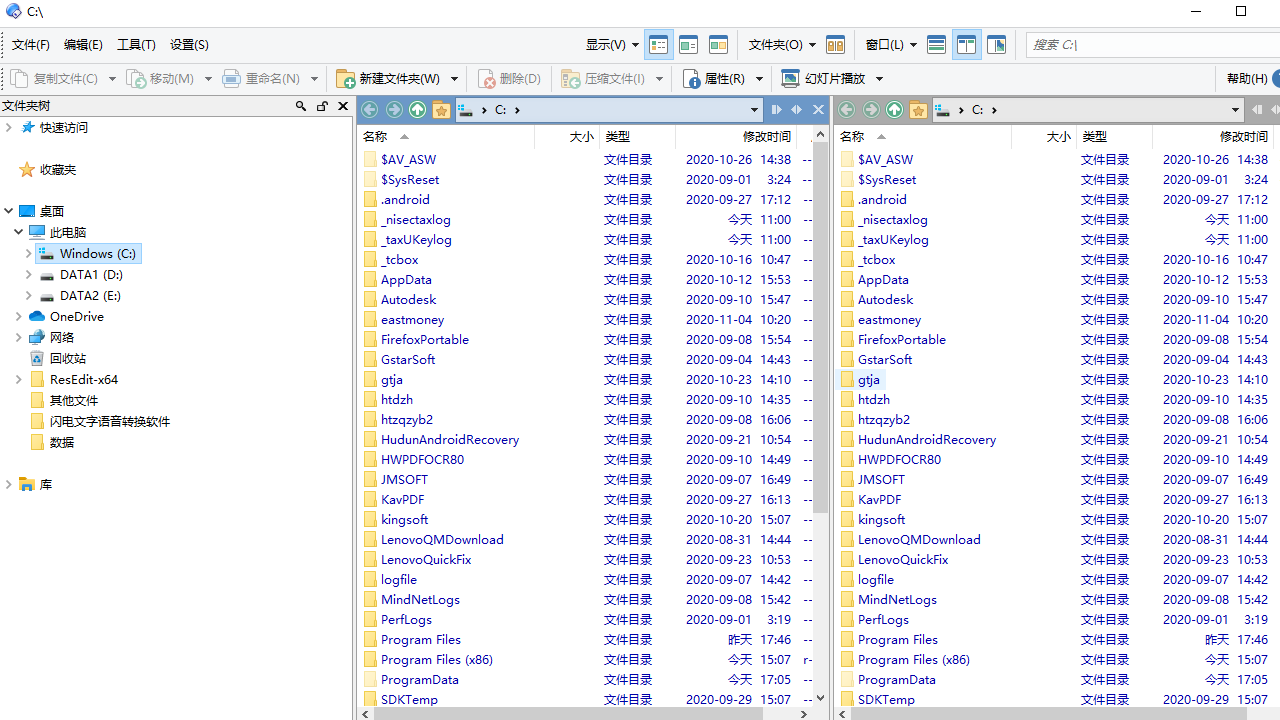Open the 工具(T) menu
This screenshot has height=720, width=1280.
136,45
